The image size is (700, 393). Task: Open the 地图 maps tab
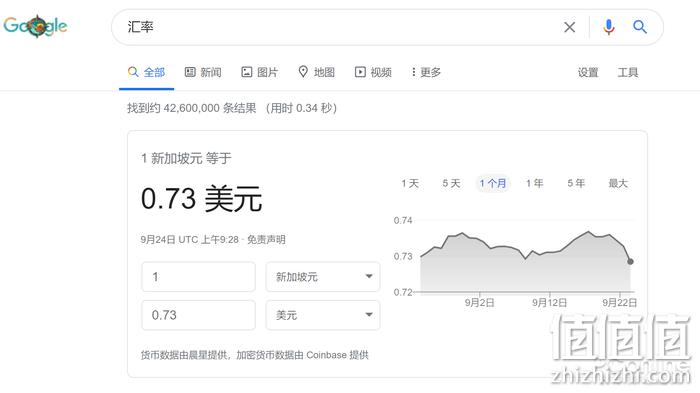(x=317, y=72)
